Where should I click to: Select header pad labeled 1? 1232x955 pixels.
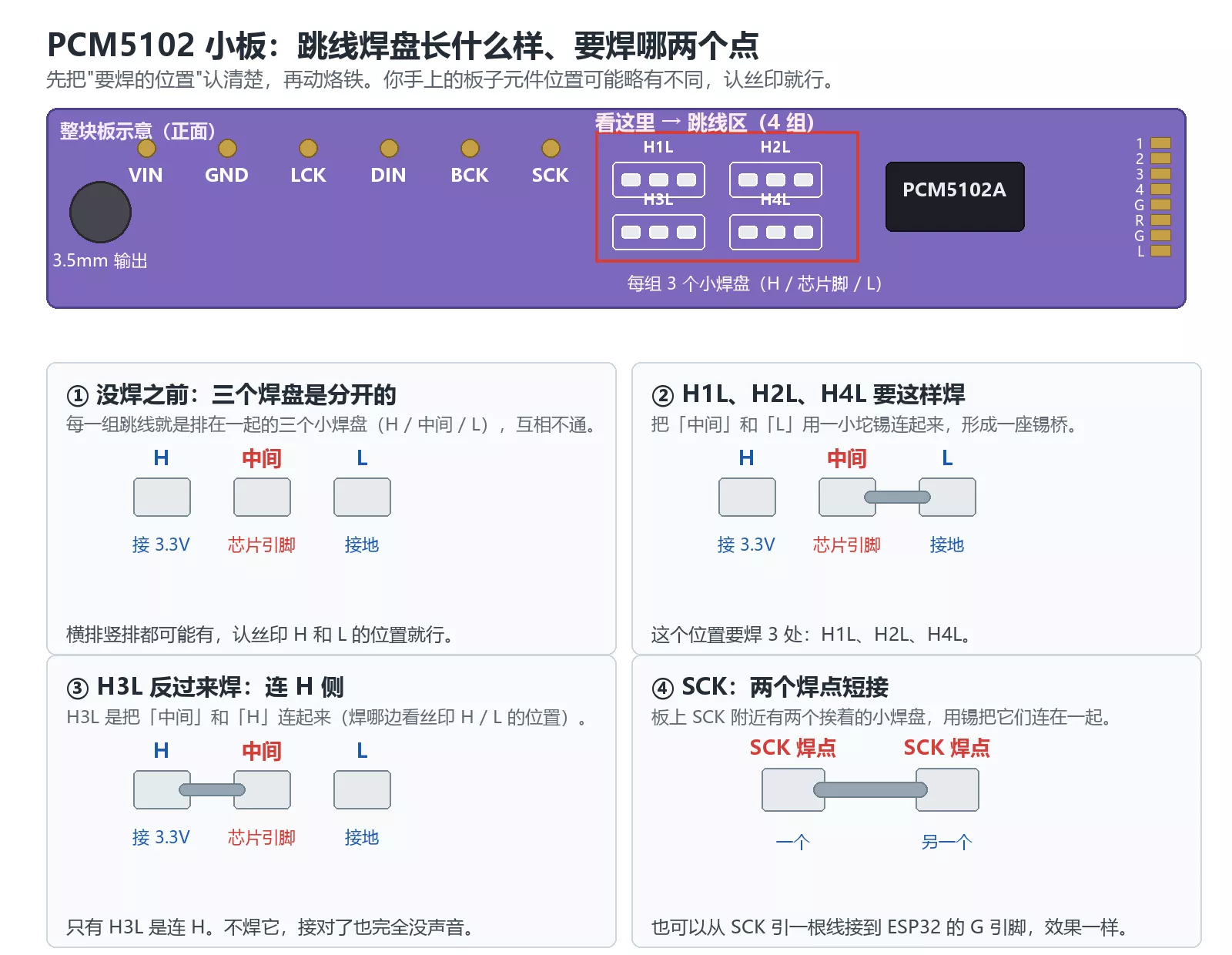tap(1160, 142)
